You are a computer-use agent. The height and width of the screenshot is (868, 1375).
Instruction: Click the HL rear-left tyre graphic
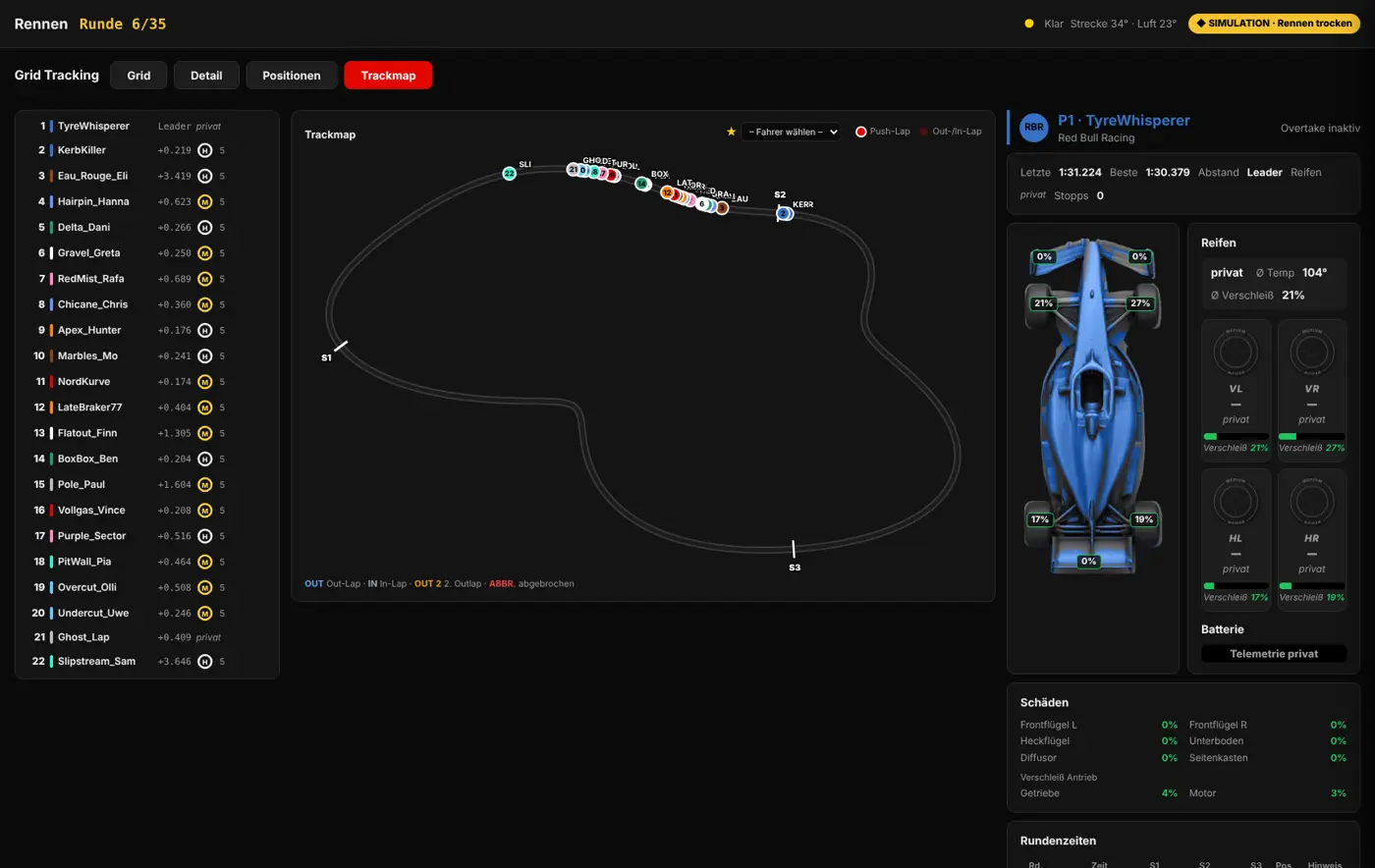click(x=1236, y=501)
